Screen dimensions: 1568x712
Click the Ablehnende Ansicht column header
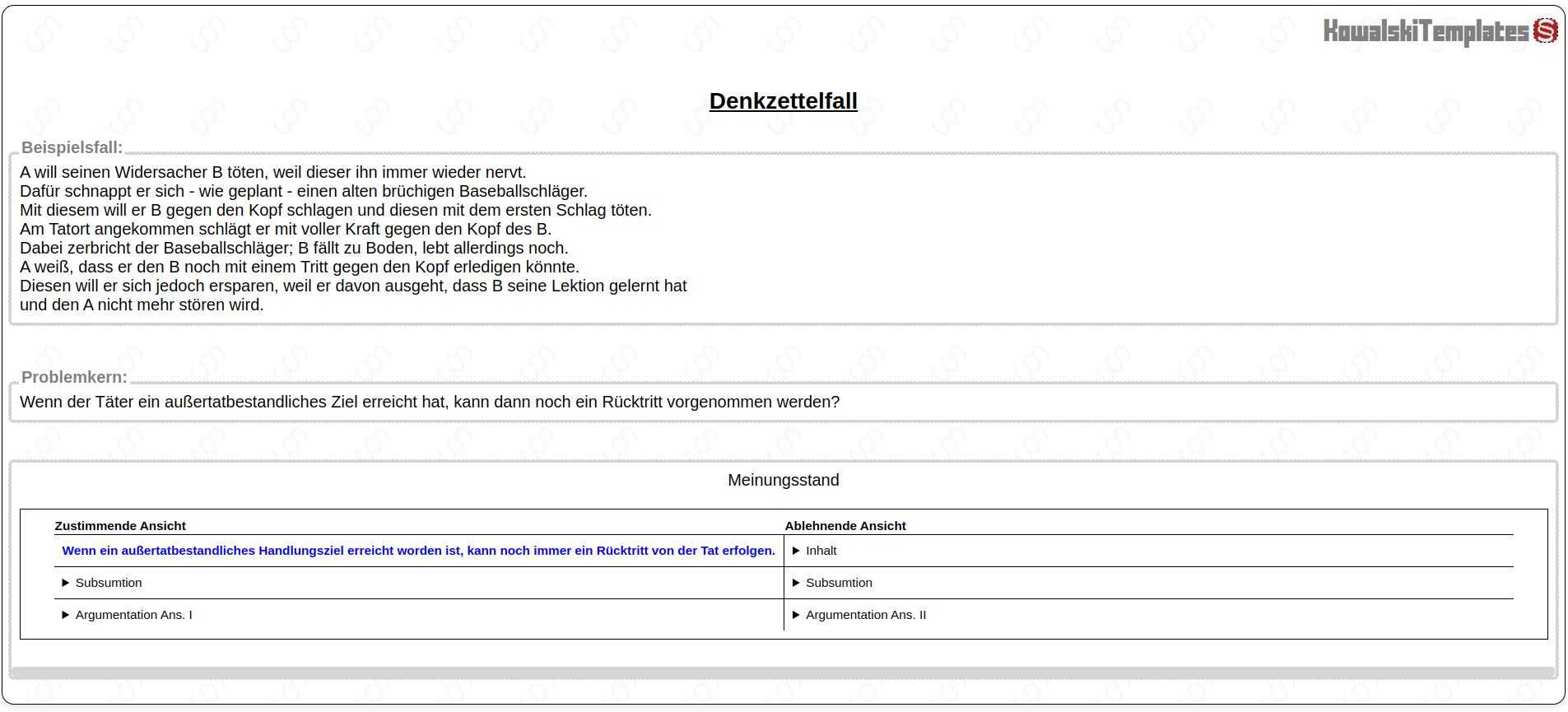click(845, 526)
